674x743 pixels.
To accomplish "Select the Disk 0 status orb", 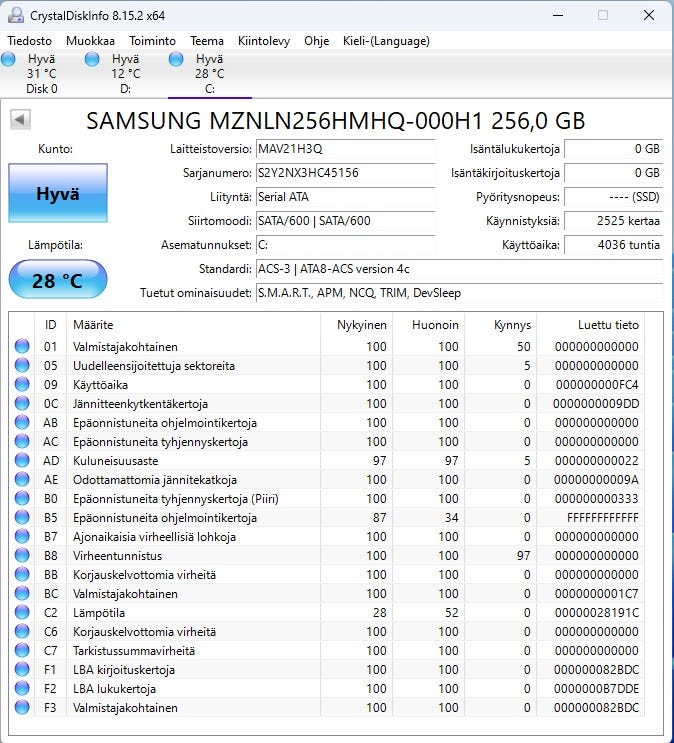I will [9, 60].
